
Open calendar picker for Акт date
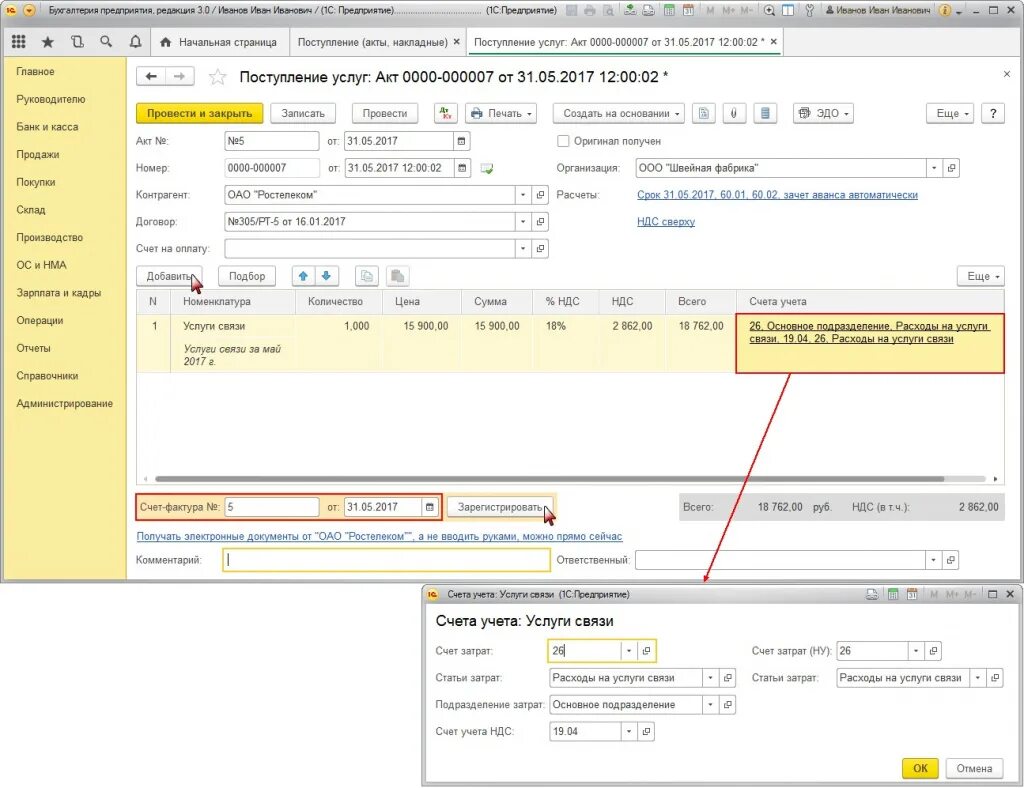462,141
